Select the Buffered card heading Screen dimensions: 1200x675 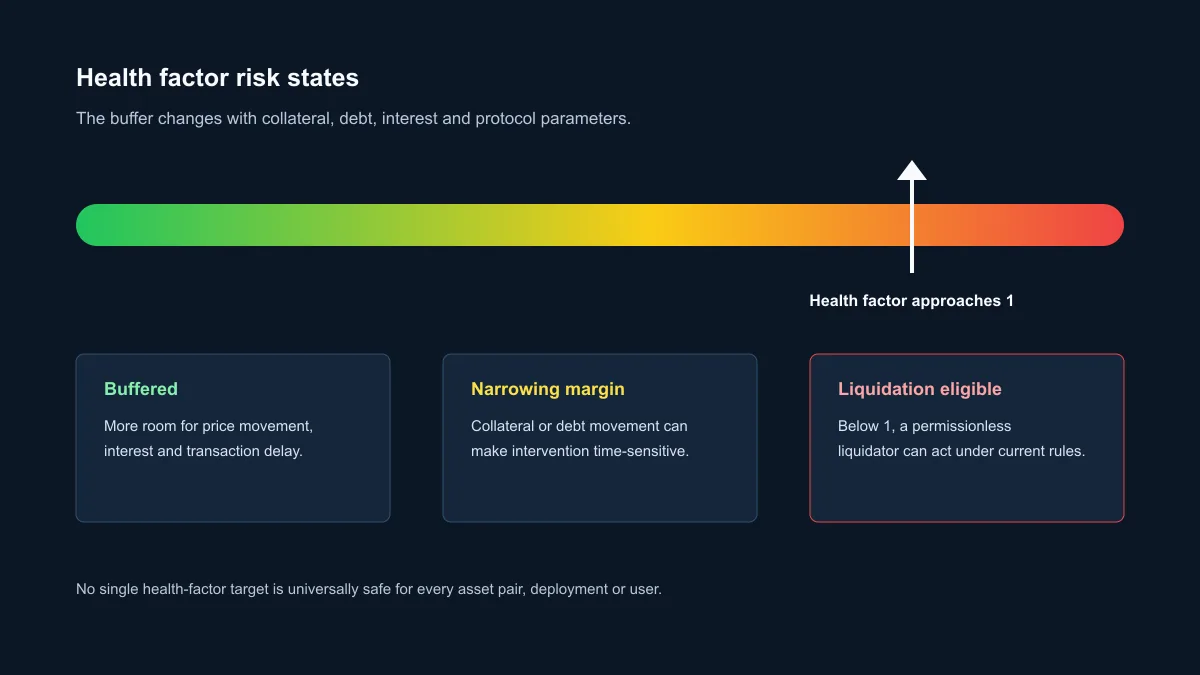tap(141, 389)
